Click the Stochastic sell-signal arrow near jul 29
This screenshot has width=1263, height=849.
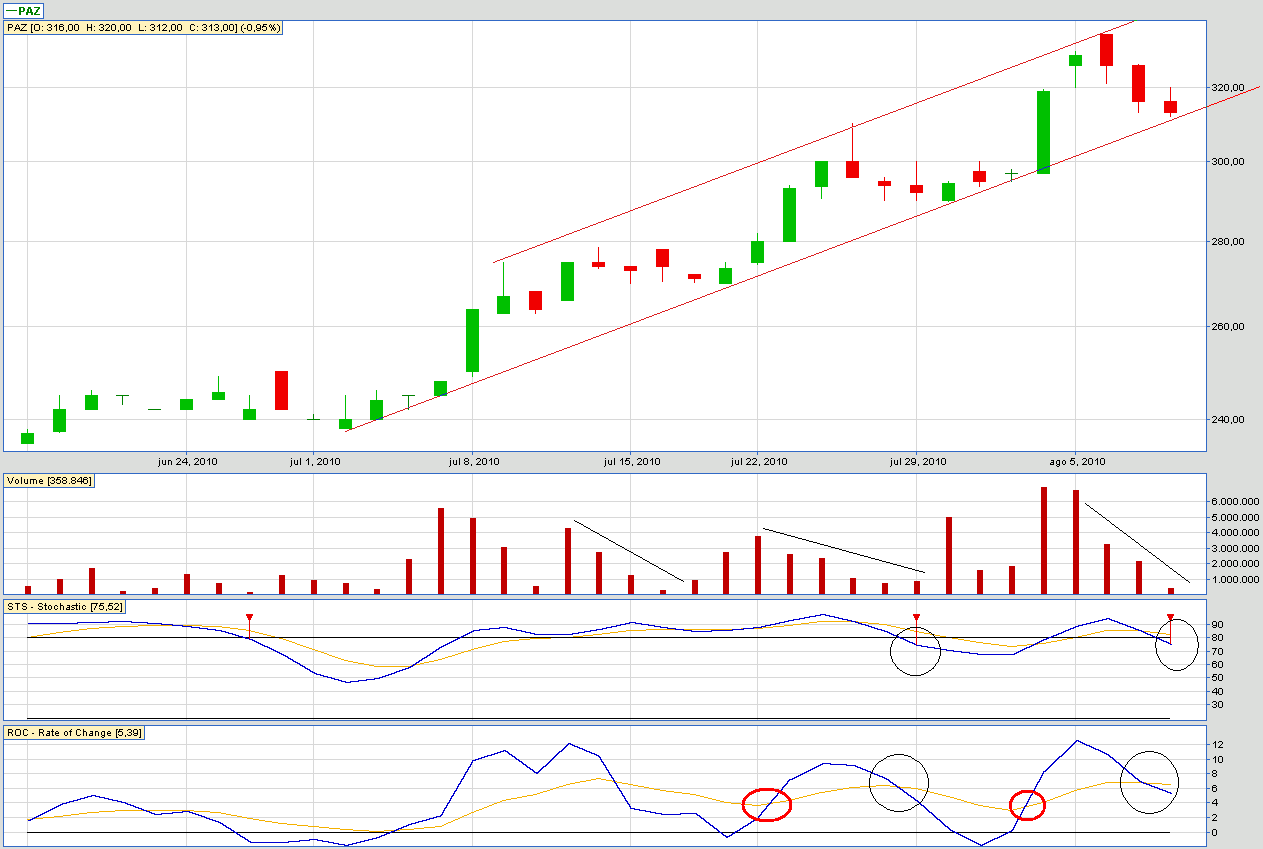[x=916, y=617]
